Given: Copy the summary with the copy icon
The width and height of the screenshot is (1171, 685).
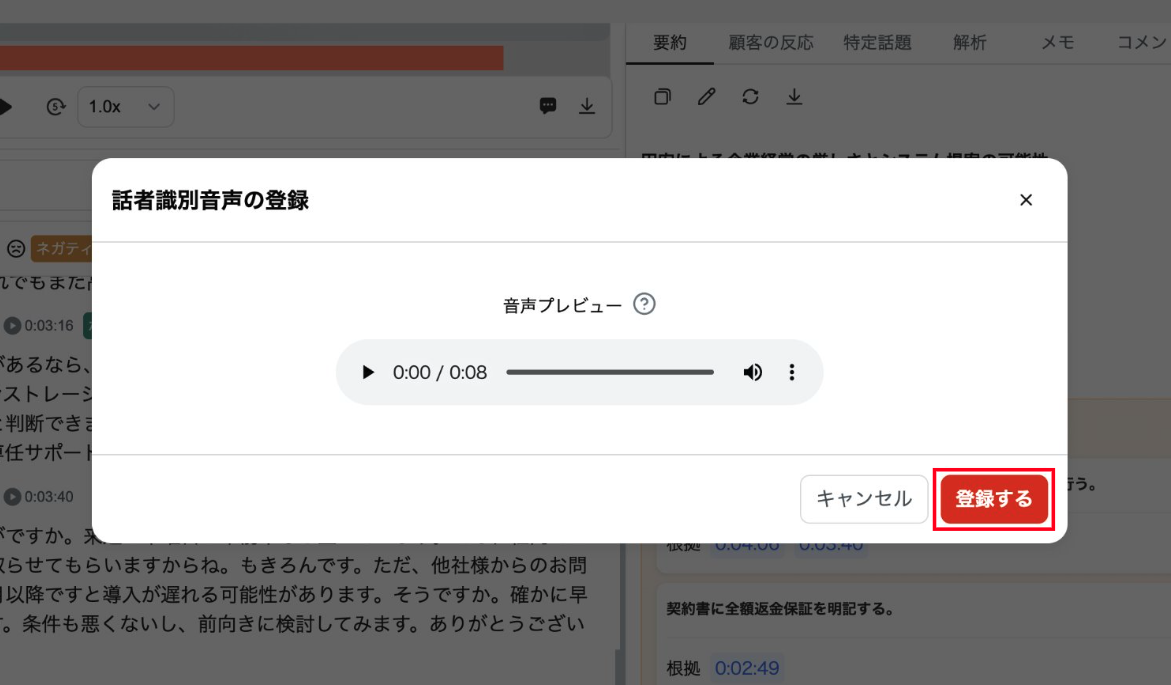Looking at the screenshot, I should [662, 97].
